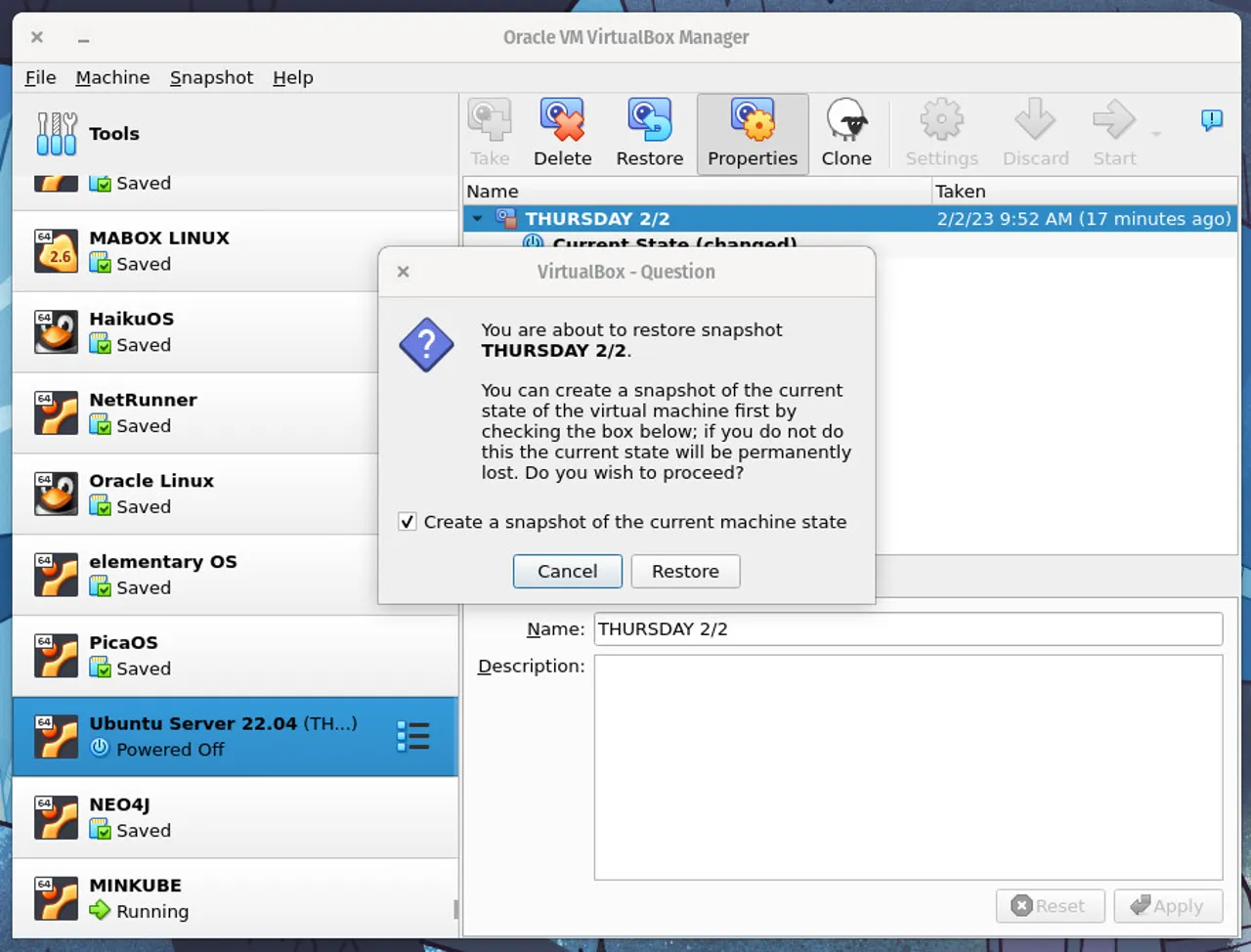Click the Restore snapshot toolbar icon
Image resolution: width=1251 pixels, height=952 pixels.
point(649,120)
